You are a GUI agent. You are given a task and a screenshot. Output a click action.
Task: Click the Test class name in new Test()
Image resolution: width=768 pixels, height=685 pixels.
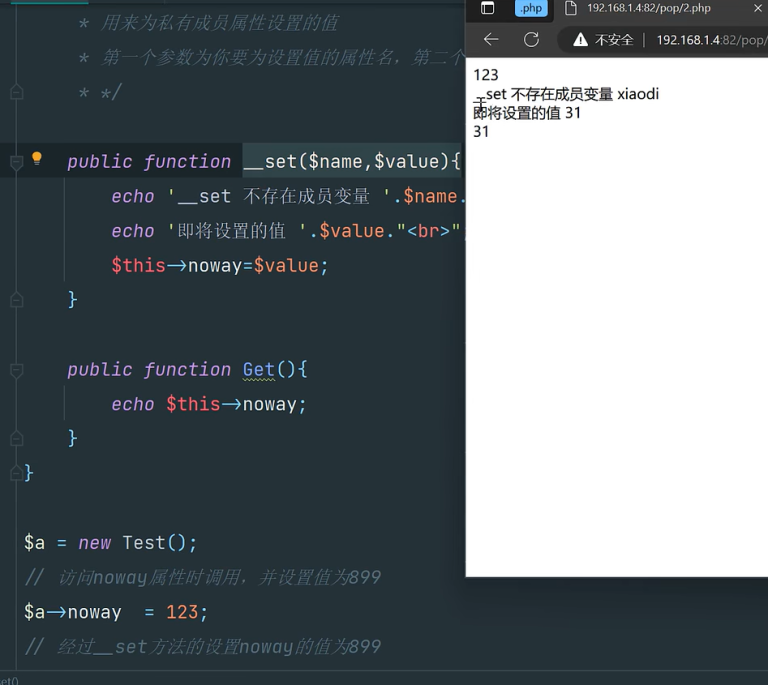[143, 543]
